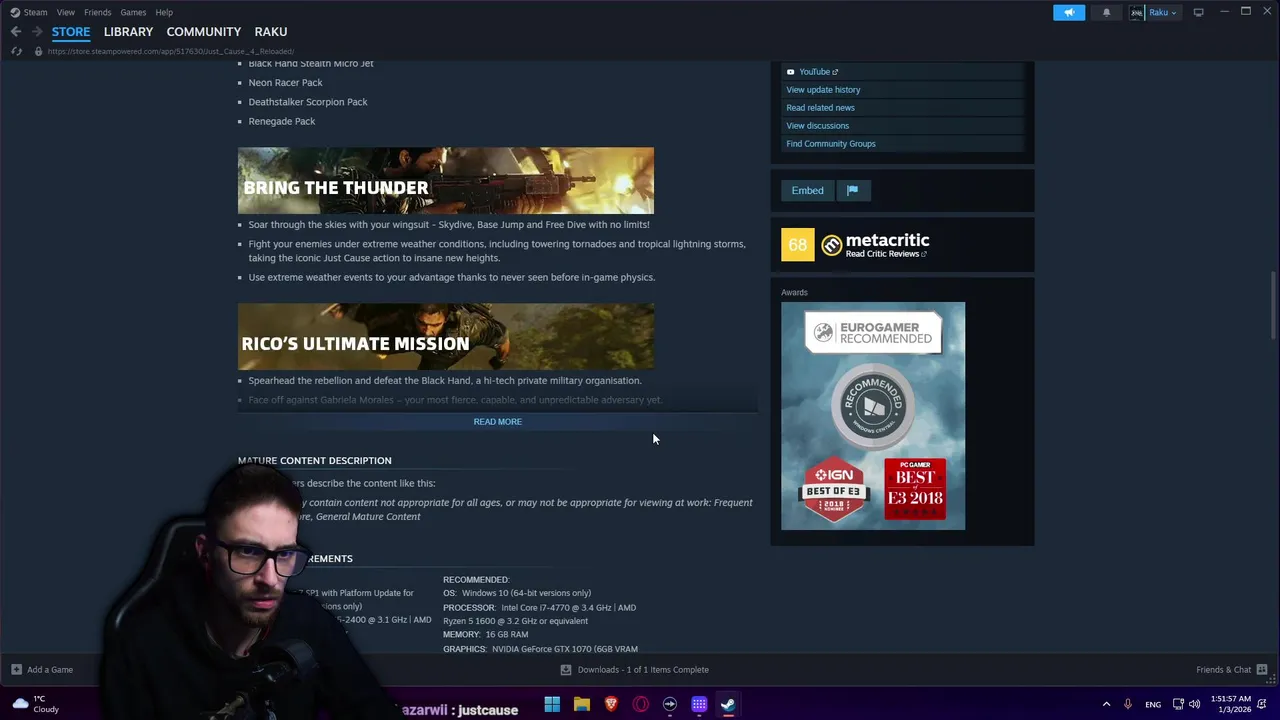Viewport: 1280px width, 720px height.
Task: Click View update history link
Action: [823, 90]
